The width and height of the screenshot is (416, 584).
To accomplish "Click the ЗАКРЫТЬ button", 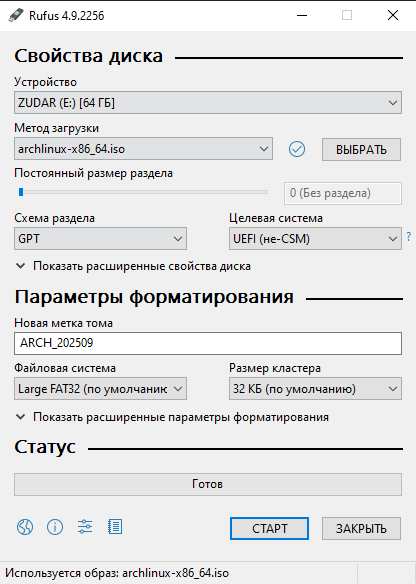I will point(361,528).
